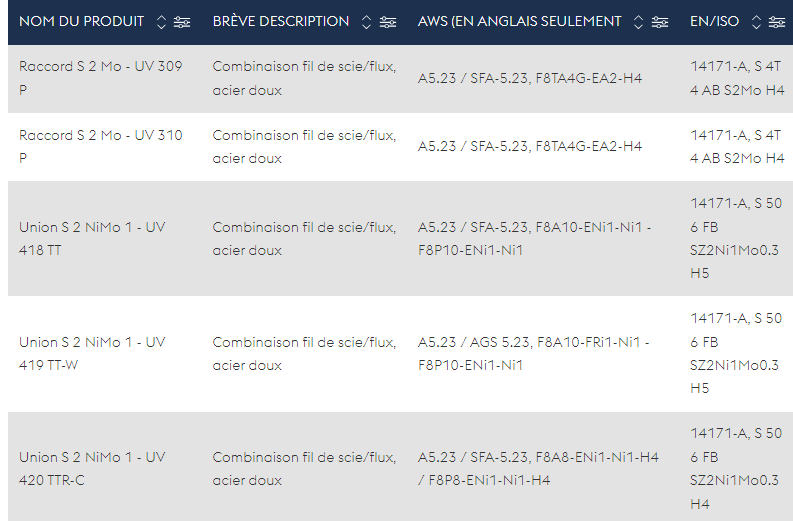
Task: Open filter icon for AWS column
Action: [x=659, y=22]
